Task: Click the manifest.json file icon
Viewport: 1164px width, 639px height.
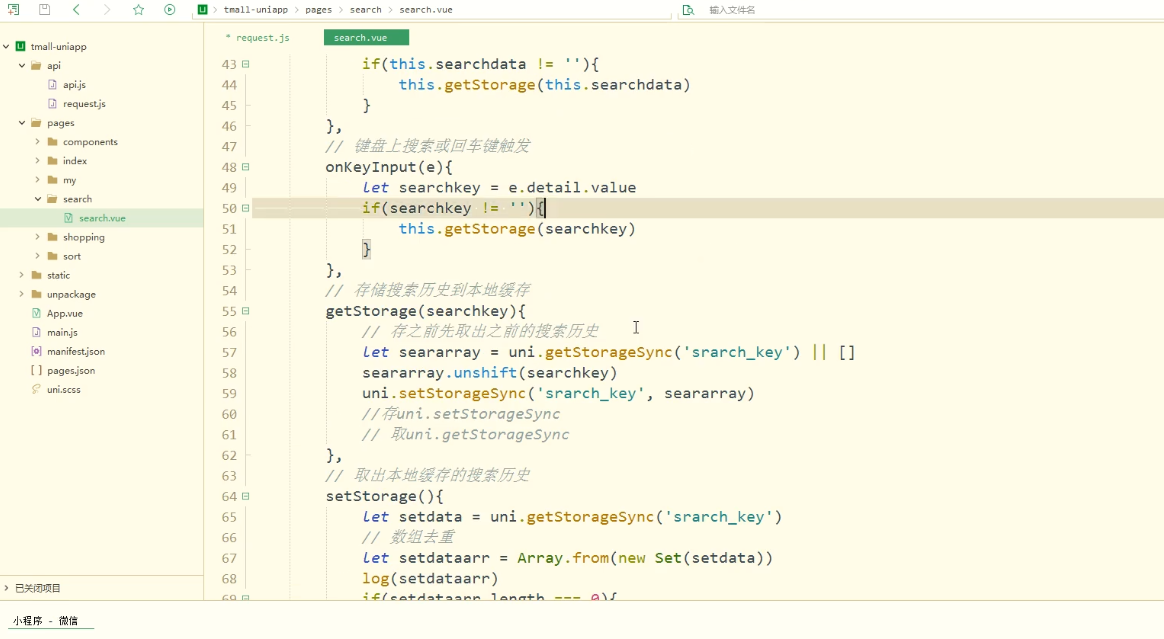Action: [36, 352]
